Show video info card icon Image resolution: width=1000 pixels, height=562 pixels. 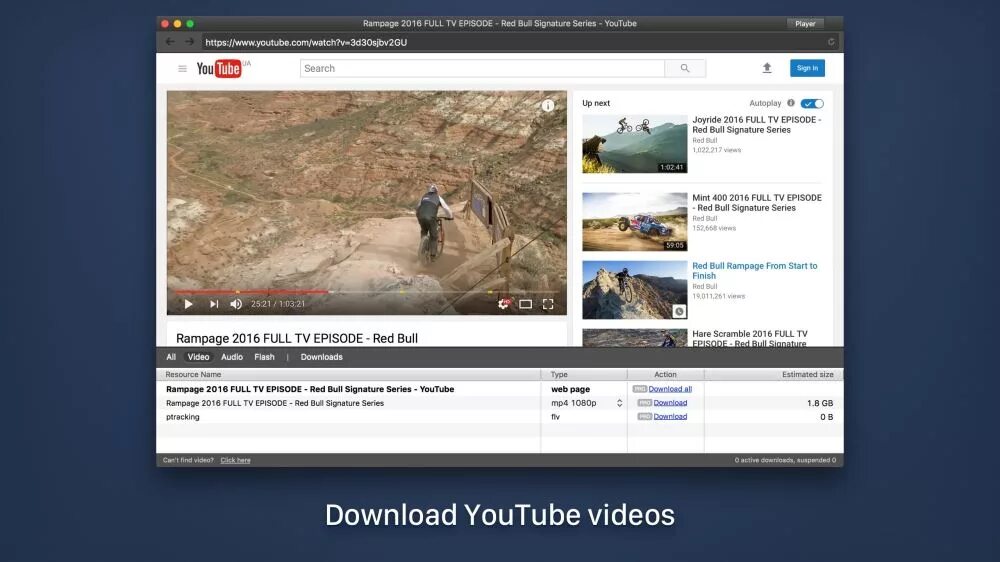coord(548,106)
